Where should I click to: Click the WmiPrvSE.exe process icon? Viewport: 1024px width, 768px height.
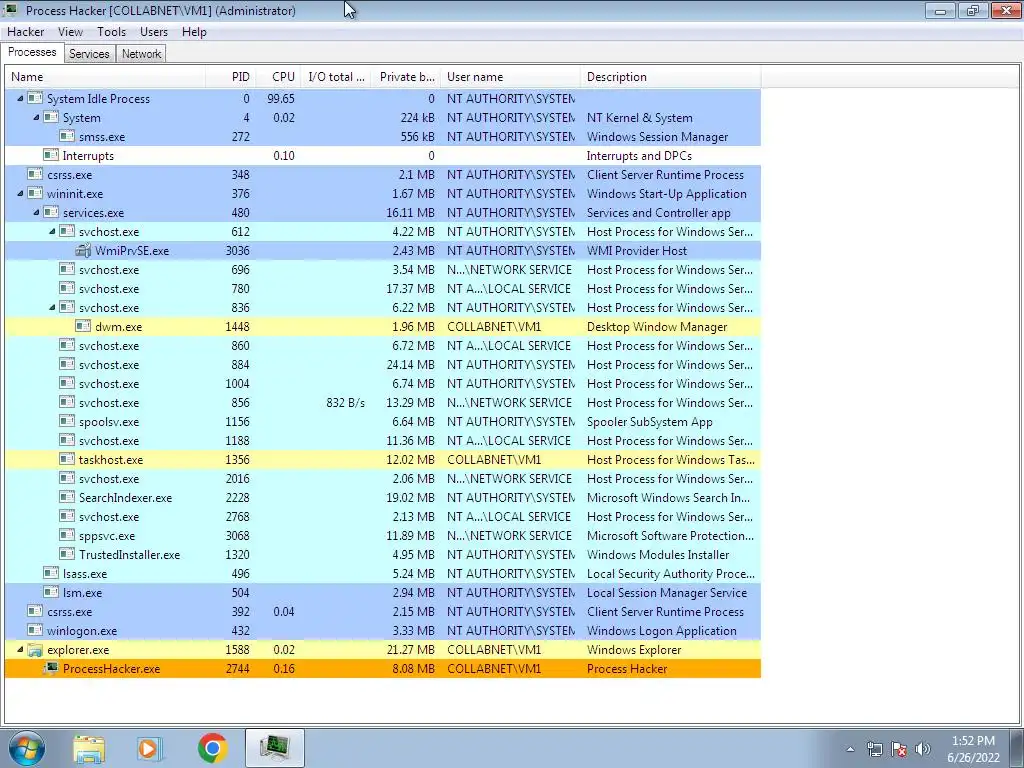(83, 251)
